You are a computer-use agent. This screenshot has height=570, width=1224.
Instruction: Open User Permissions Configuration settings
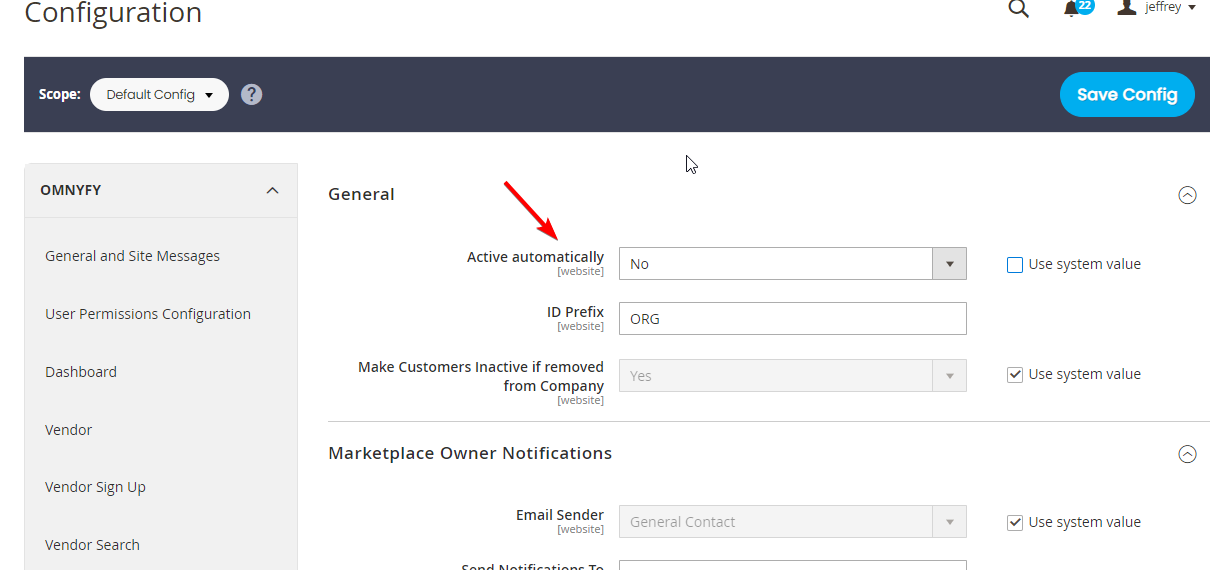coord(148,314)
